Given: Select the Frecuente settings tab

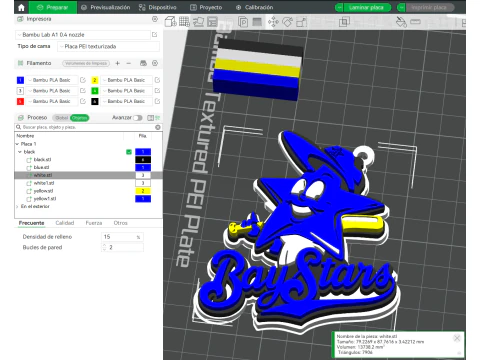Looking at the screenshot, I should (31, 223).
